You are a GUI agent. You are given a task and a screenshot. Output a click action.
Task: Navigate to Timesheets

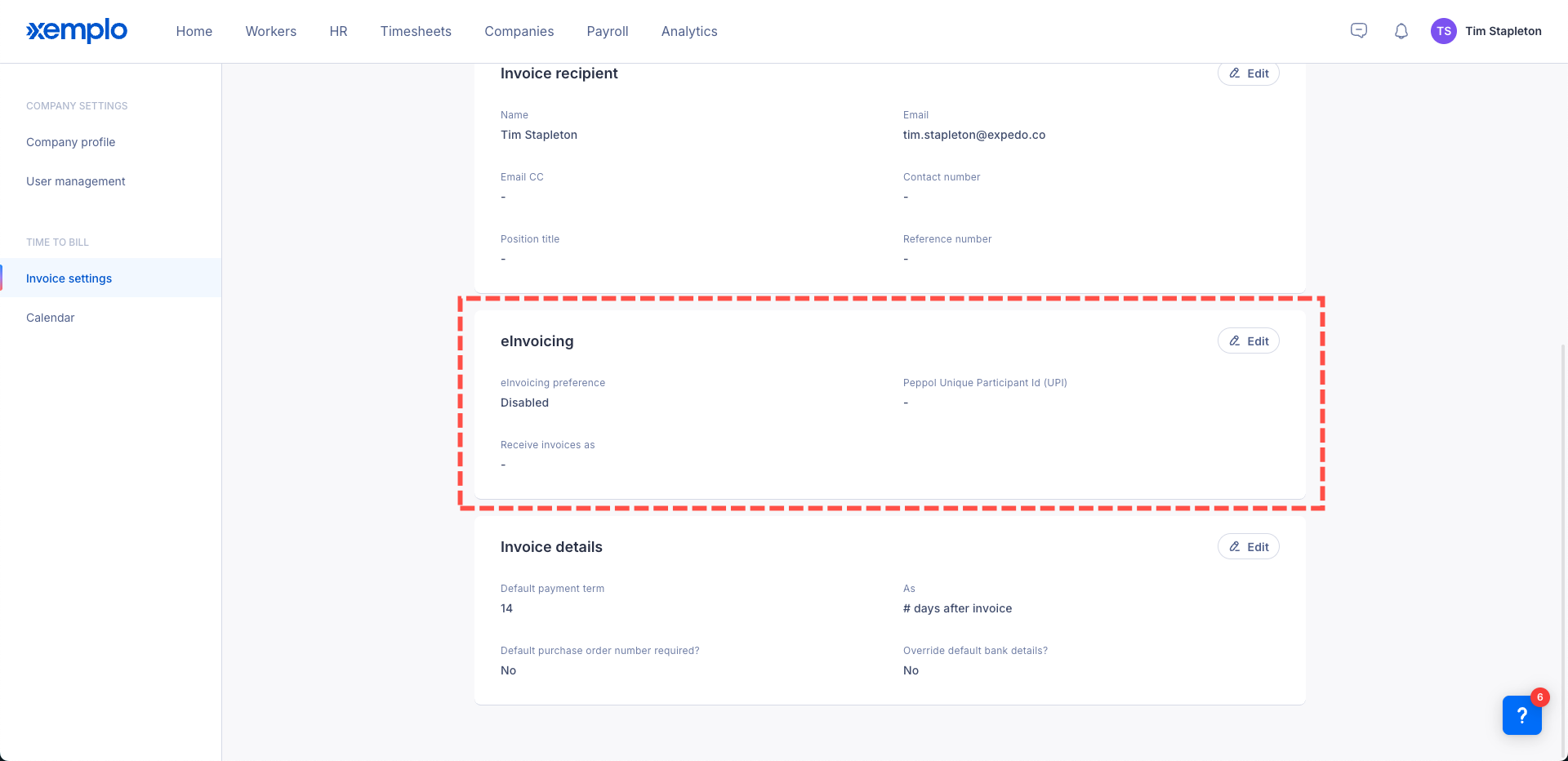point(416,31)
